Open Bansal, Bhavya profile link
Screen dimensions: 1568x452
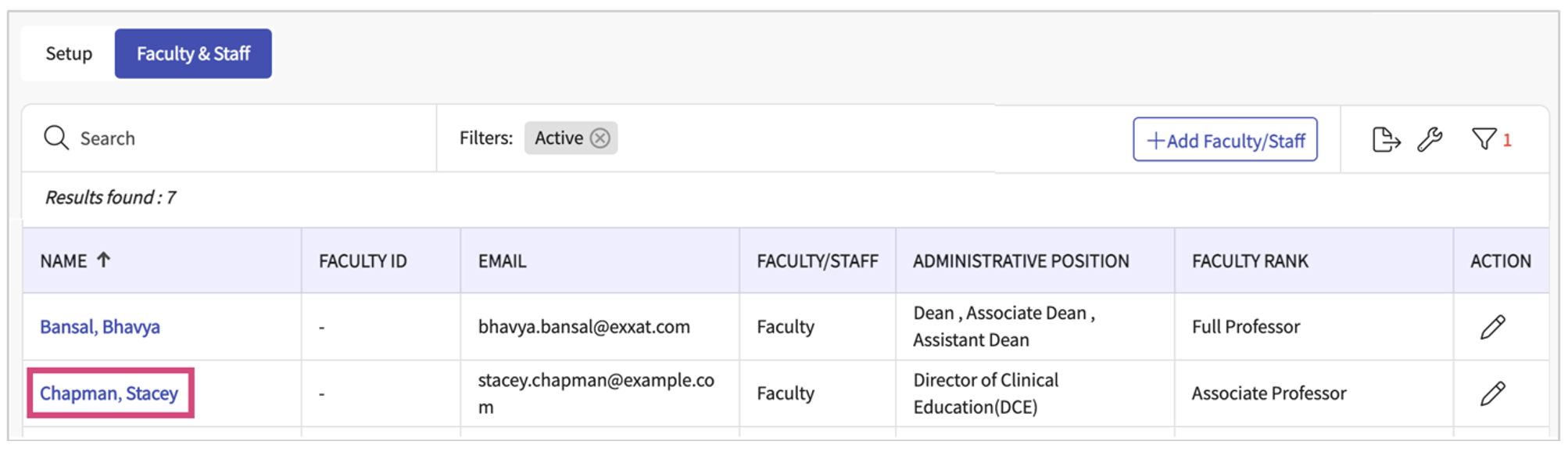click(x=100, y=327)
